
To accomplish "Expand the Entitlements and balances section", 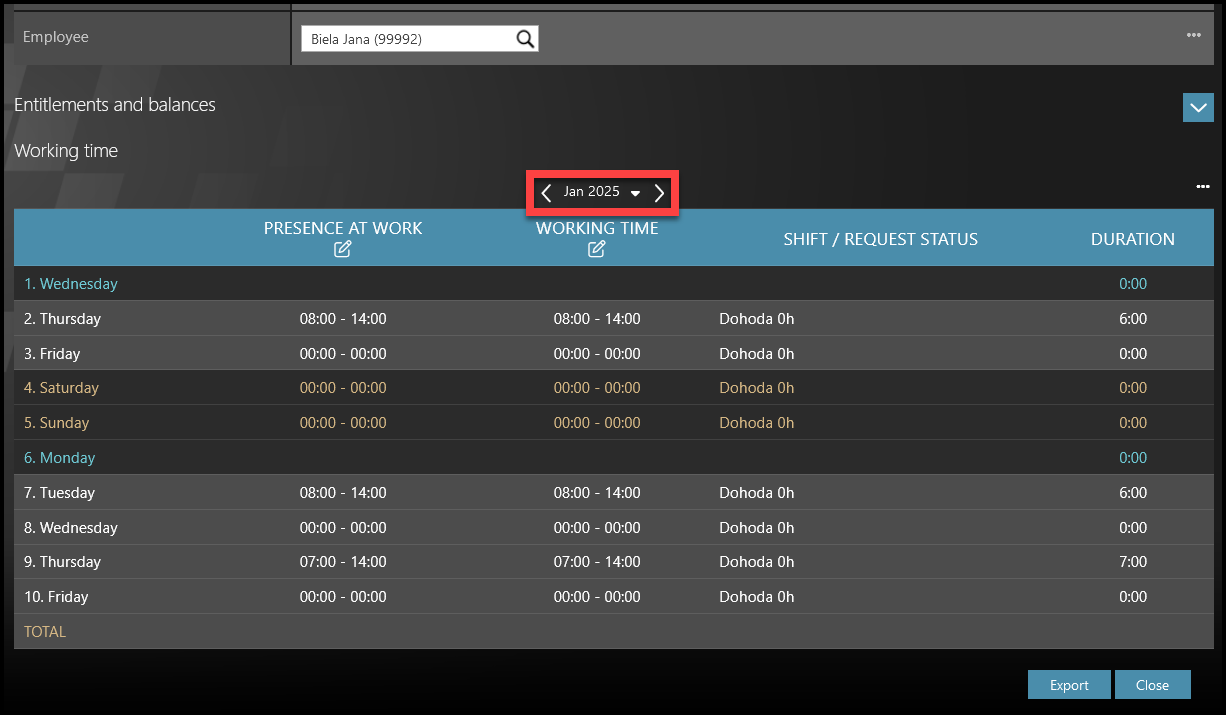I will 1197,108.
